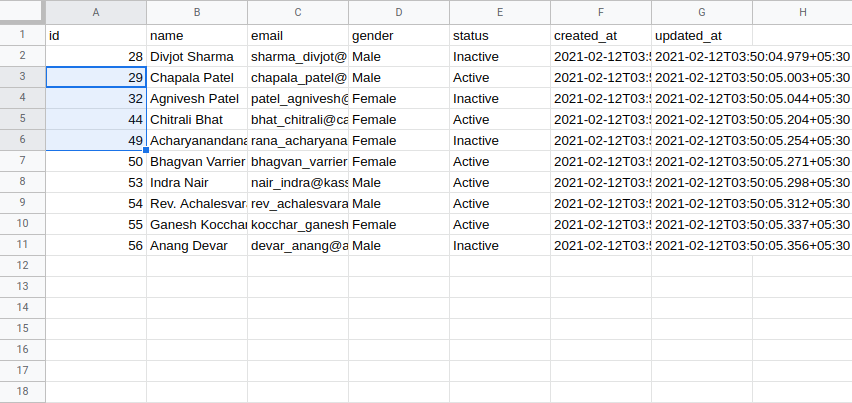Click the 'email' header cell
This screenshot has width=852, height=403.
[x=298, y=35]
